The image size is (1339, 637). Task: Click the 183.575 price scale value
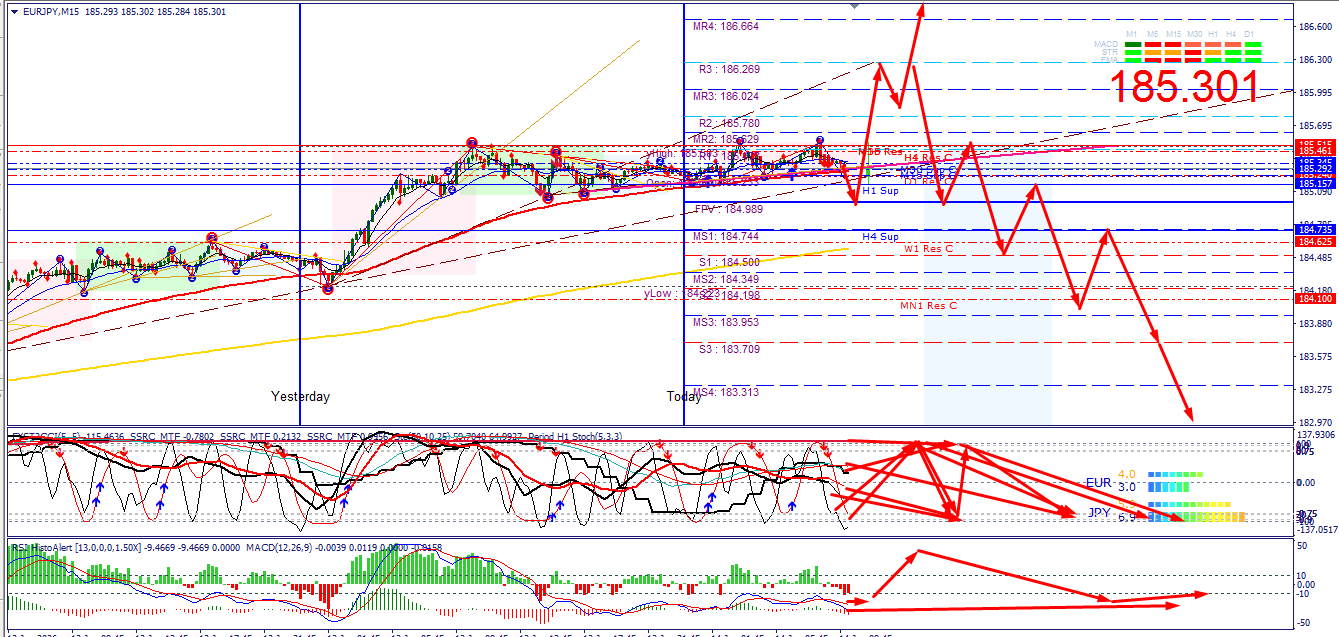pos(1317,357)
